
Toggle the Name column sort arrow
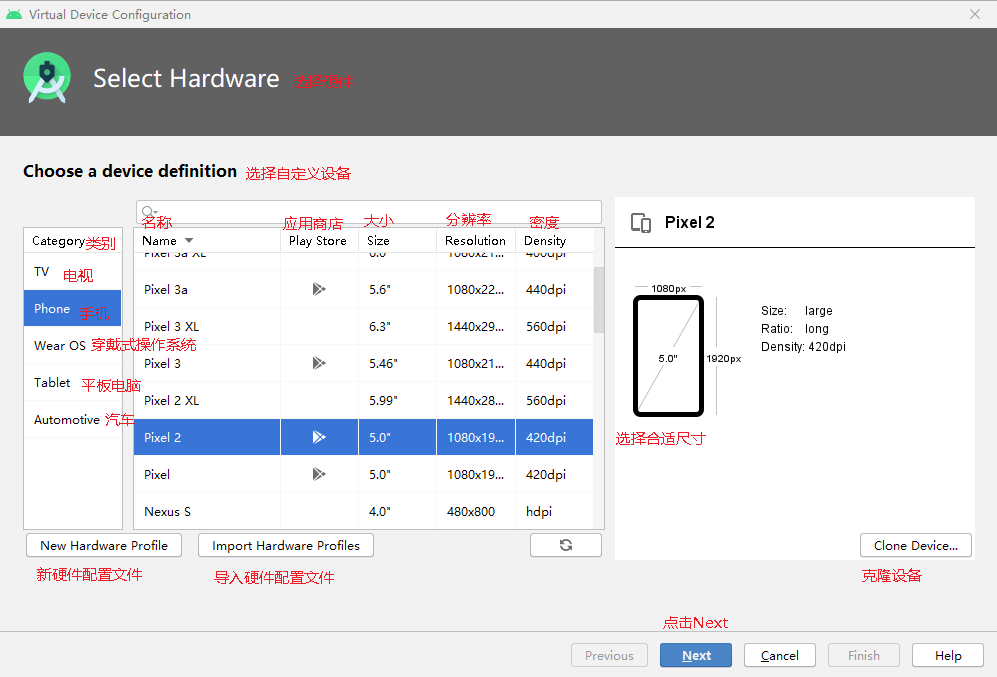[x=189, y=240]
